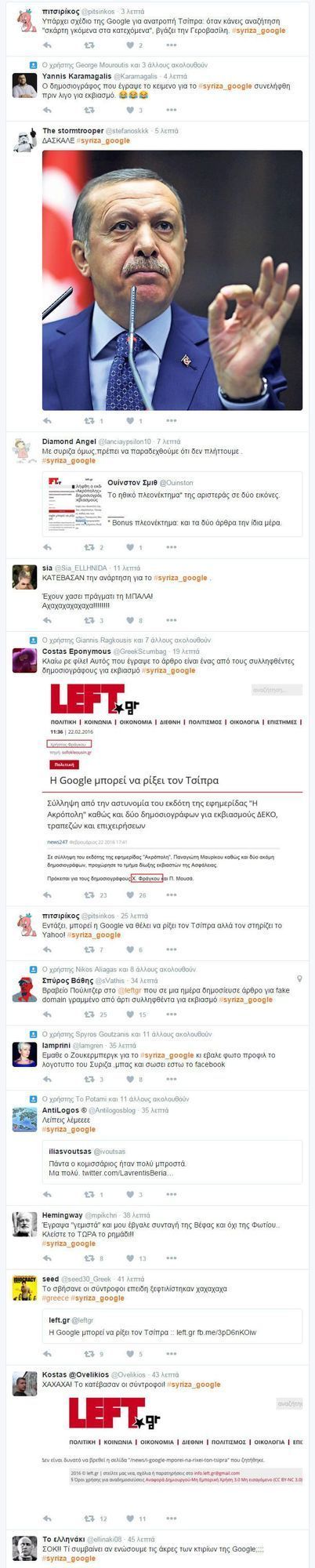Image resolution: width=315 pixels, height=1568 pixels.
Task: Open Hemingway's profile picture
Action: tap(24, 1224)
